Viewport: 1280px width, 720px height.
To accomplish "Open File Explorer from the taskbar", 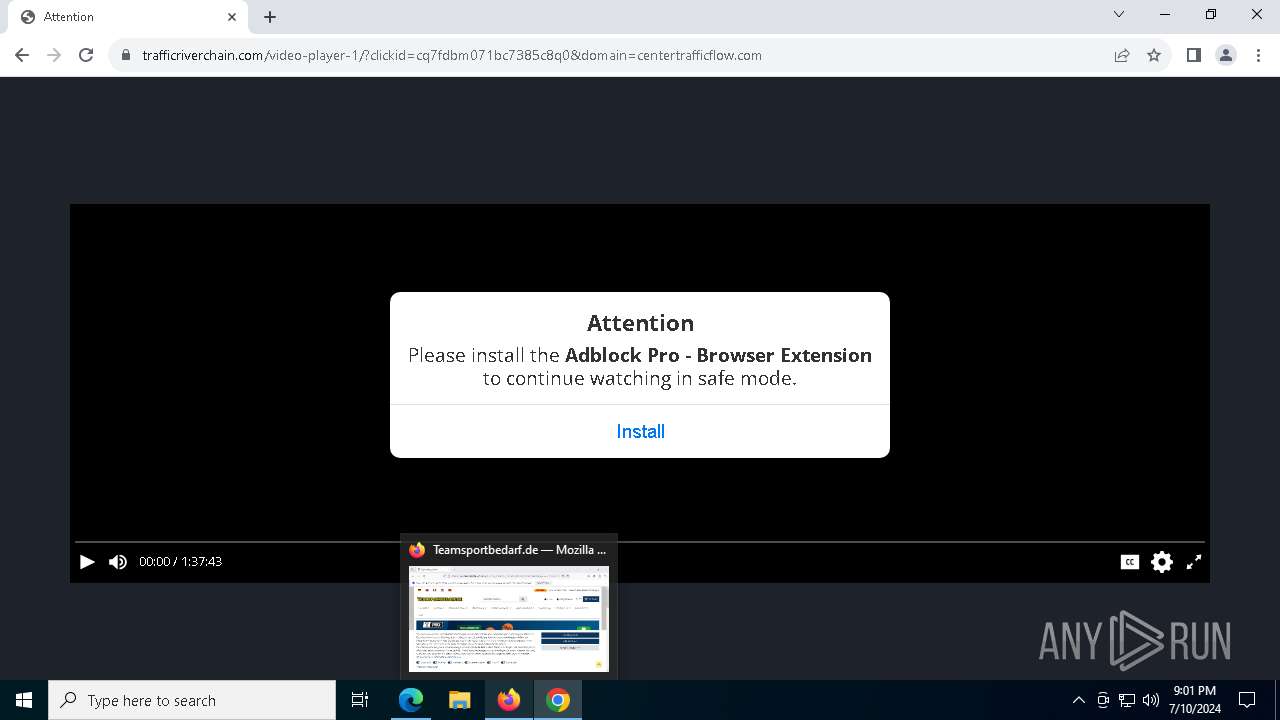I will (x=459, y=700).
